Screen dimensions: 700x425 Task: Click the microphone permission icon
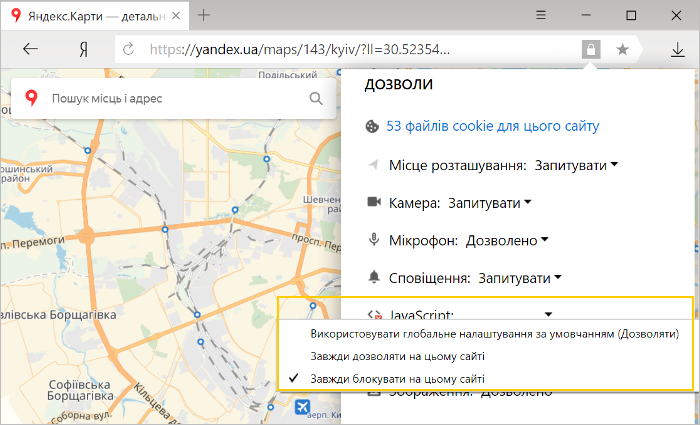coord(374,240)
